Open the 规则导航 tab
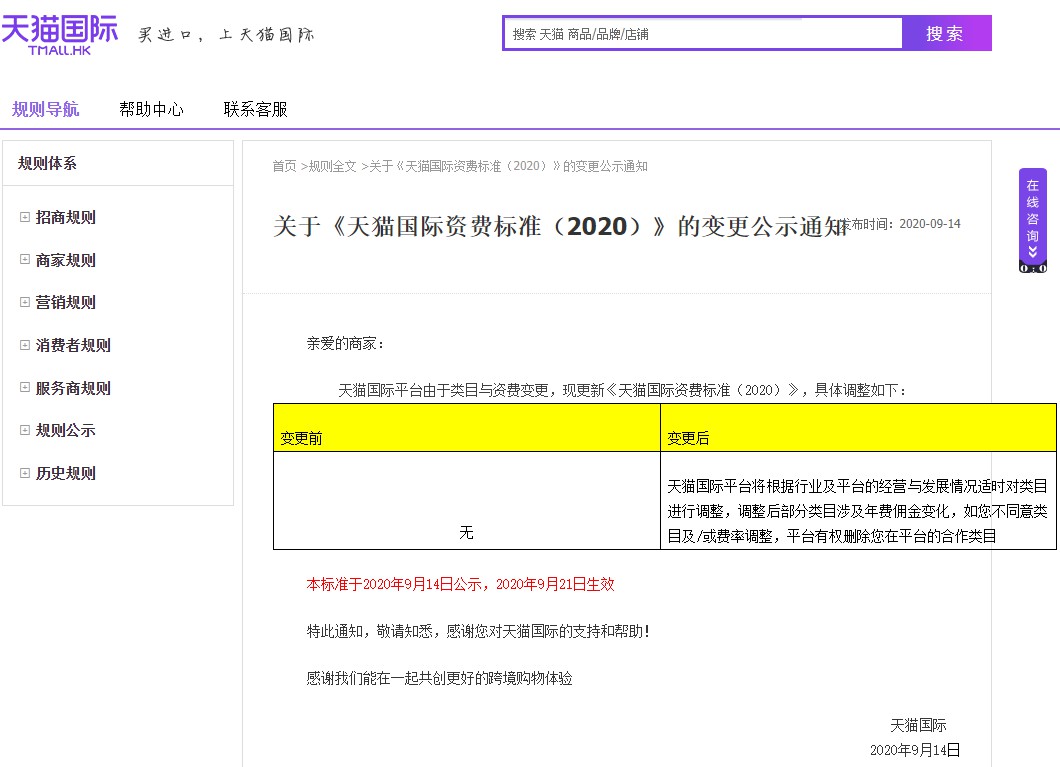 coord(45,109)
